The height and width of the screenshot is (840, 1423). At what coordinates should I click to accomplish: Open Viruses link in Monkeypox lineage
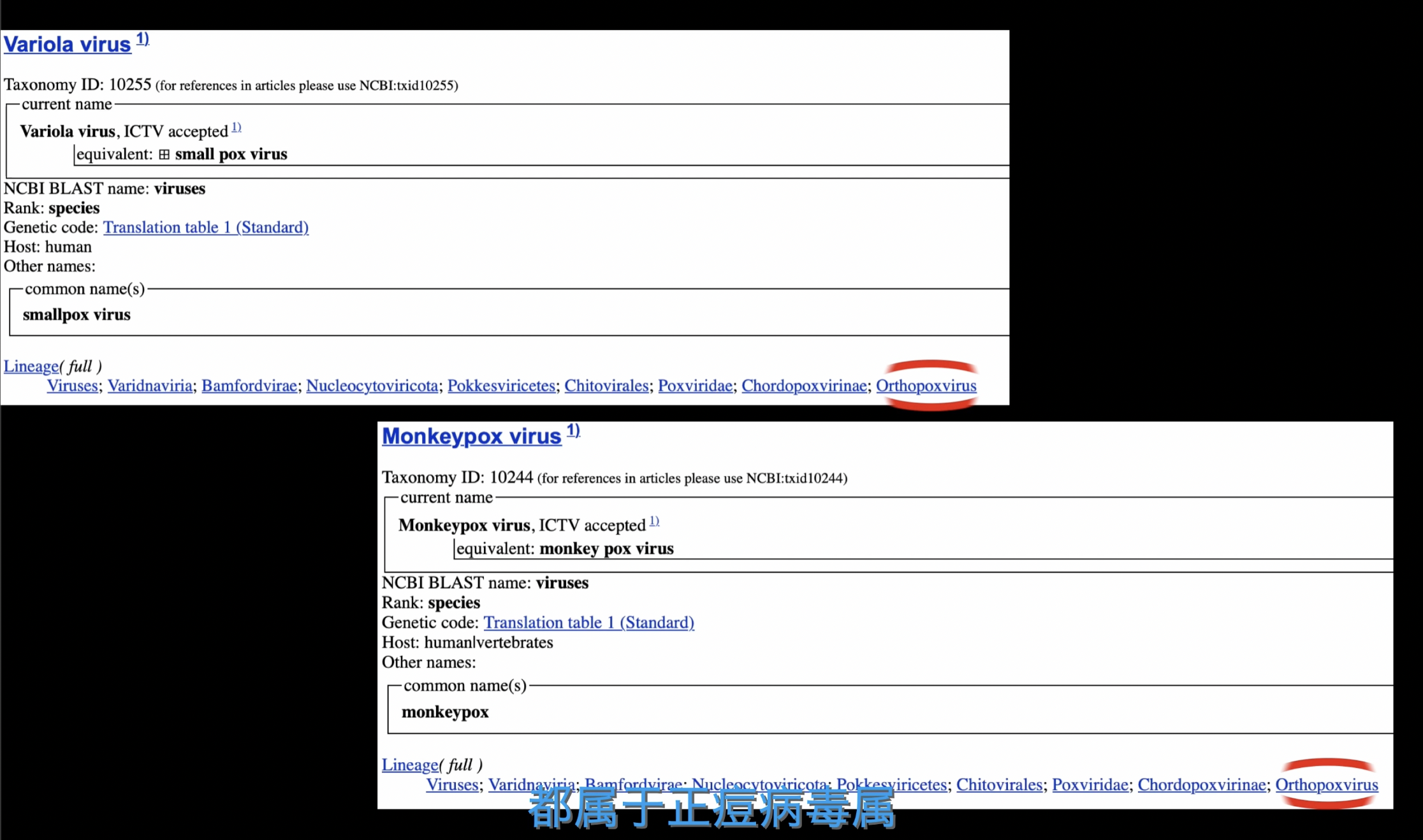(452, 785)
